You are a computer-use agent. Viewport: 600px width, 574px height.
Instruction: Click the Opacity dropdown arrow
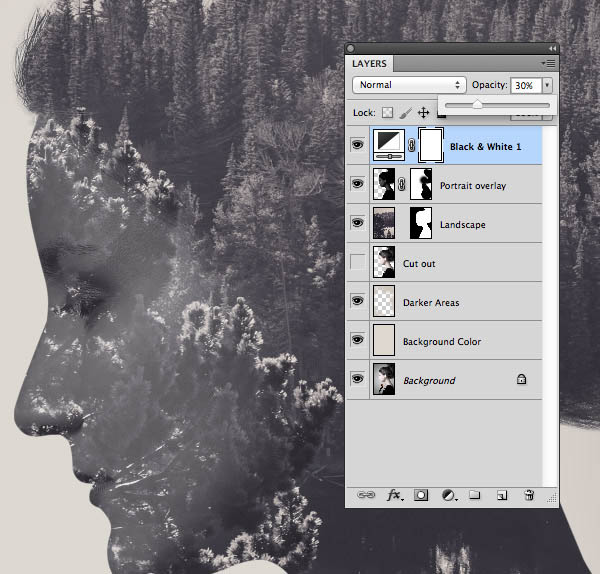[x=547, y=85]
